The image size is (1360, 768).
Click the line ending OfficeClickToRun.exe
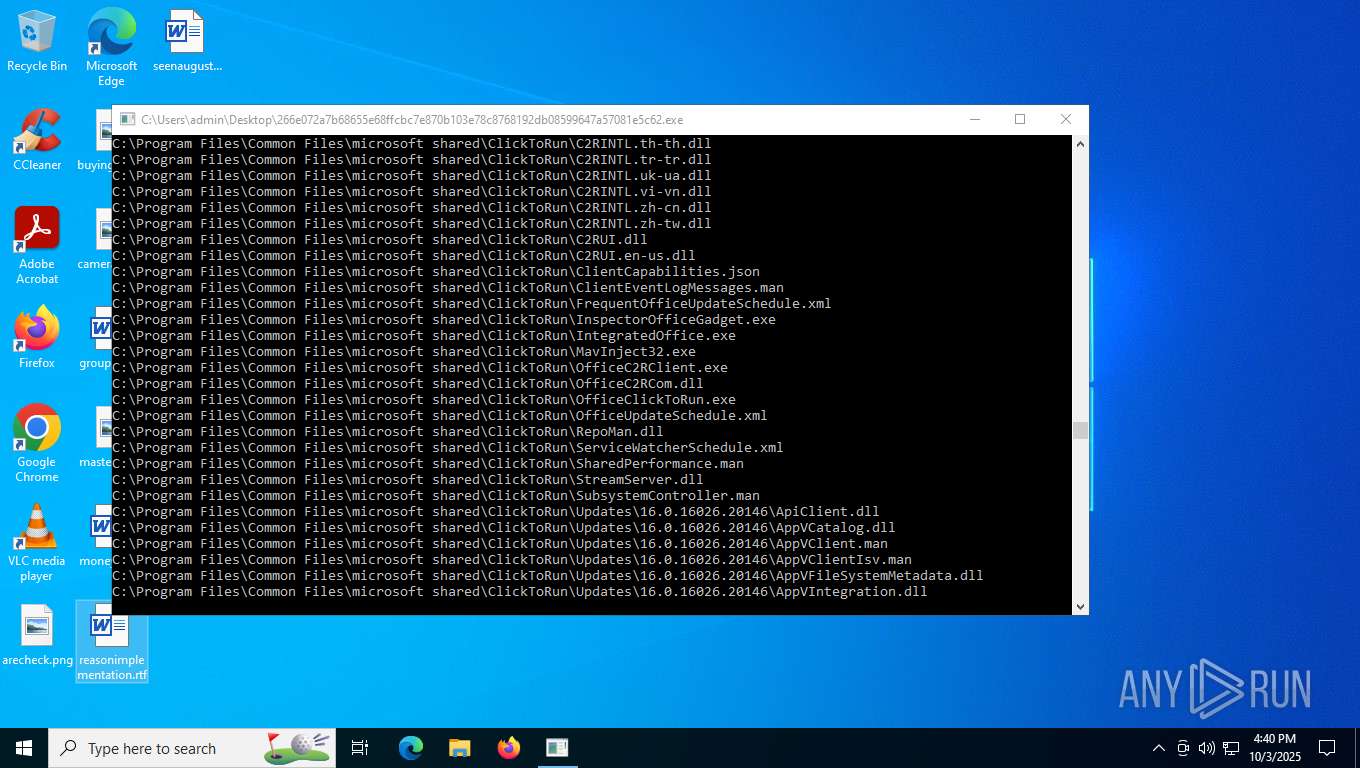click(x=424, y=400)
